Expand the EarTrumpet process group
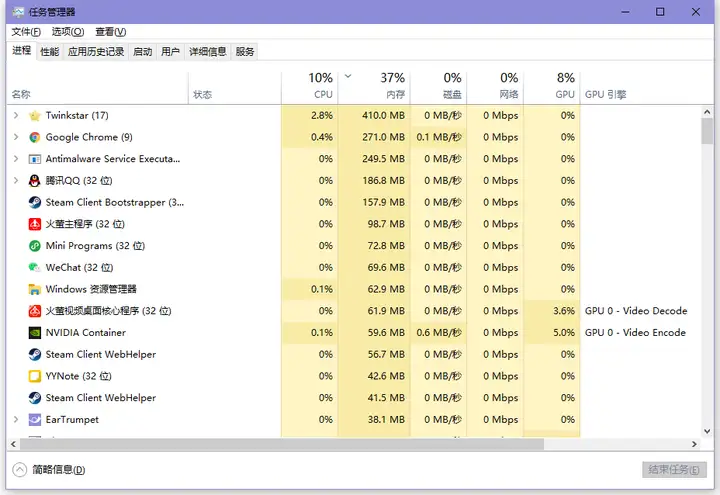Image resolution: width=720 pixels, height=495 pixels. click(x=16, y=419)
